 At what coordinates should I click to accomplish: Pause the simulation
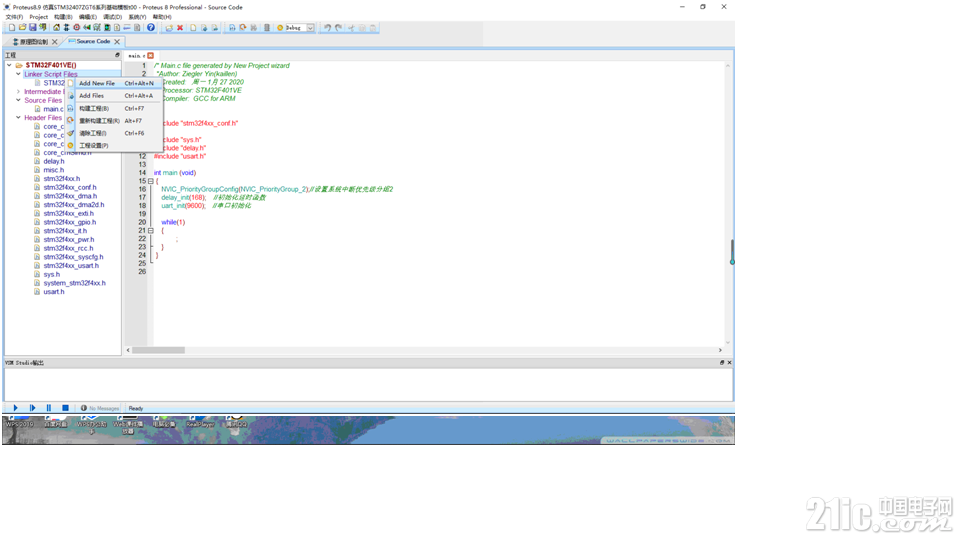click(x=49, y=408)
